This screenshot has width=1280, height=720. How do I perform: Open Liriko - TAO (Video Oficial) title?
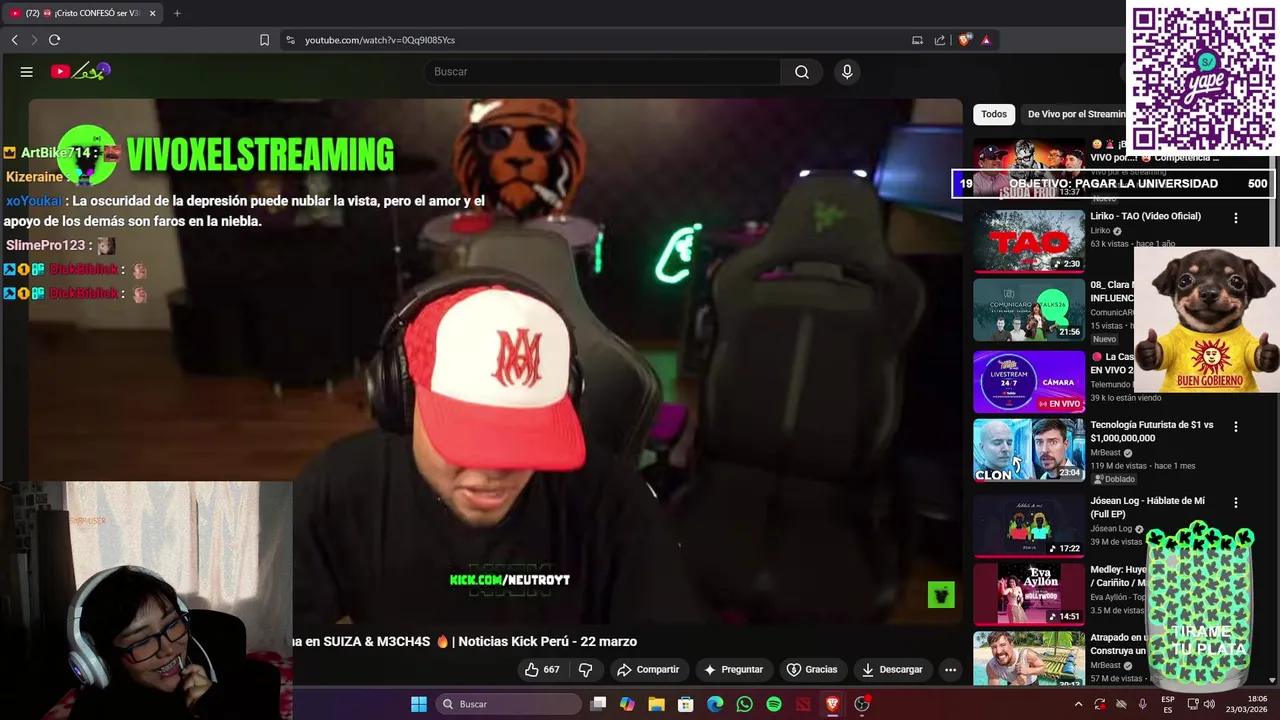click(x=1145, y=216)
